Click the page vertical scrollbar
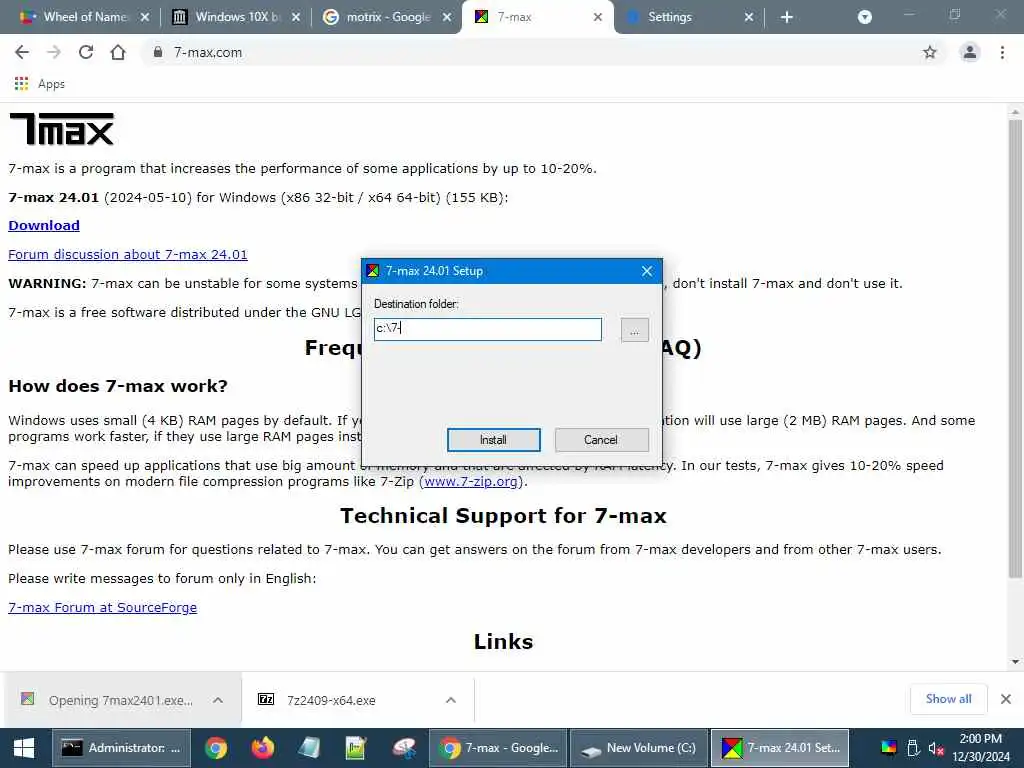This screenshot has height=768, width=1024. point(1015,349)
